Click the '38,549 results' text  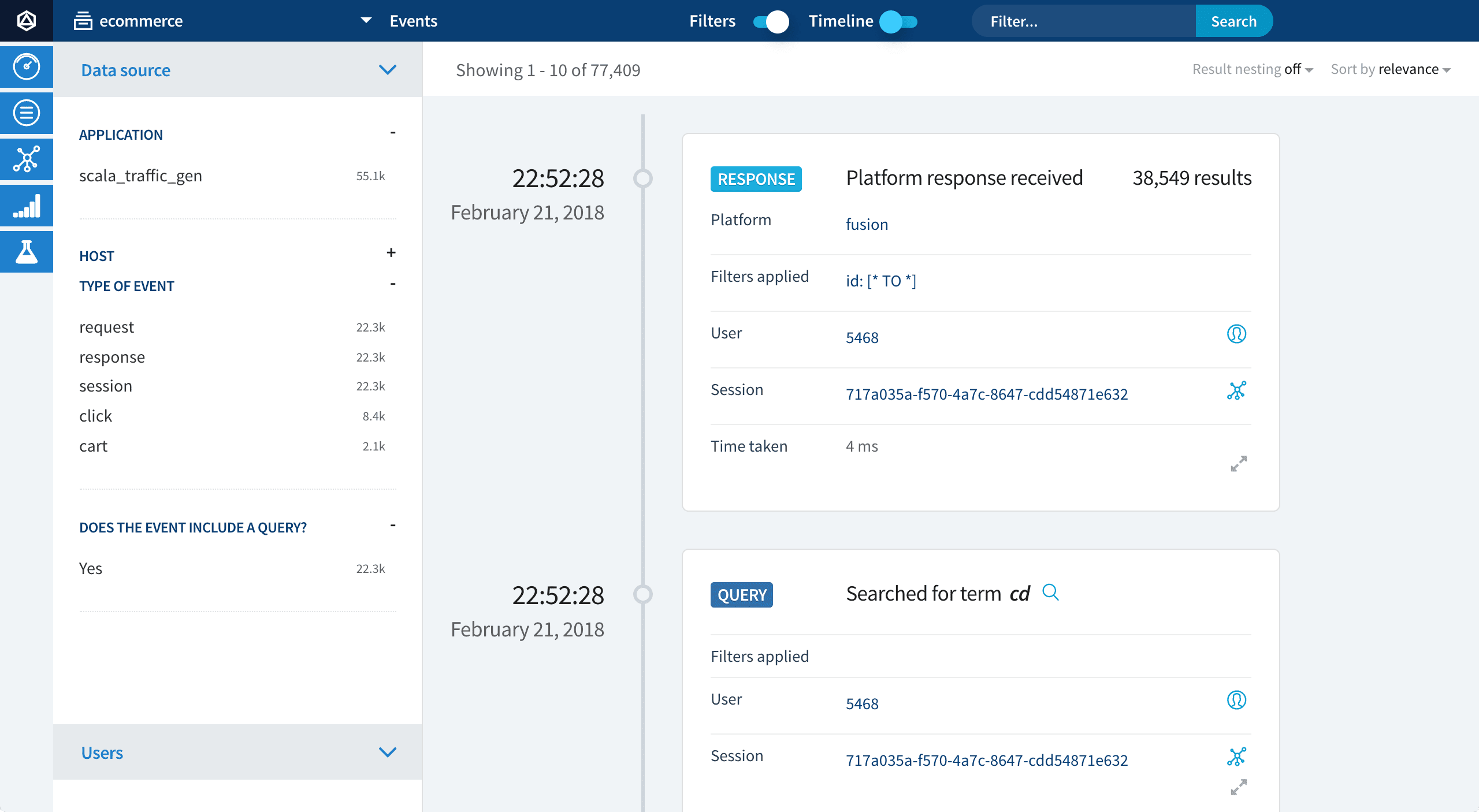(x=1192, y=178)
